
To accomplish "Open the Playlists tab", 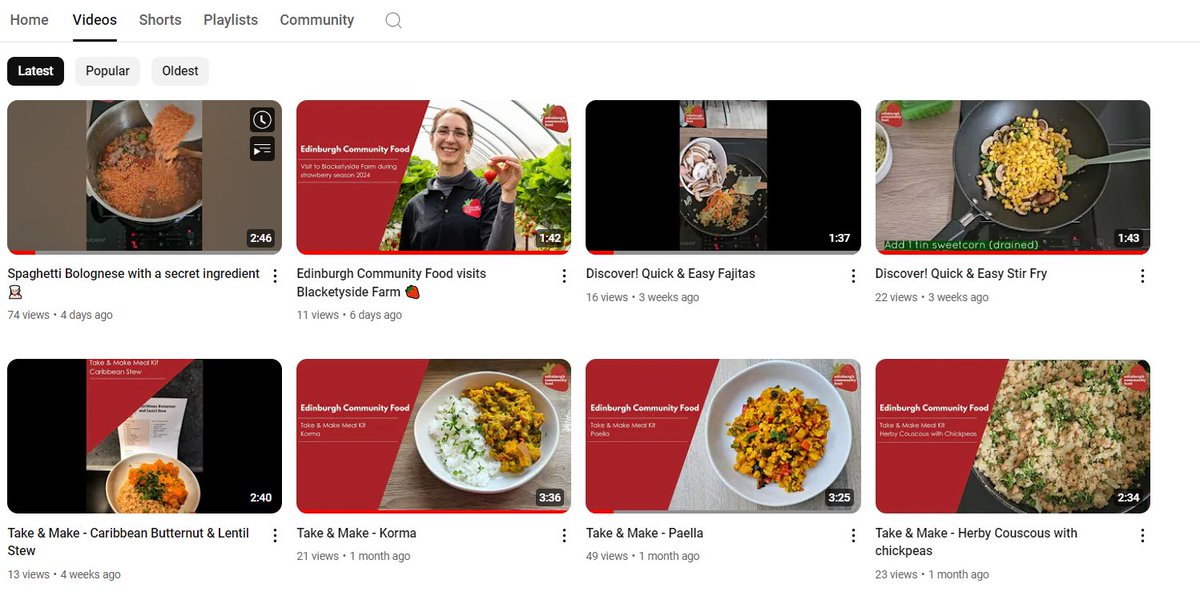I will click(230, 20).
